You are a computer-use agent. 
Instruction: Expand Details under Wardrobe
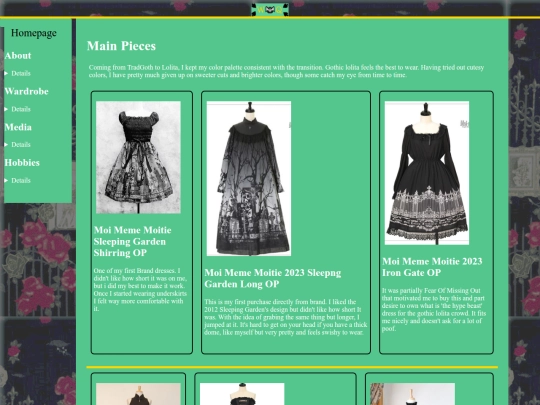18,109
